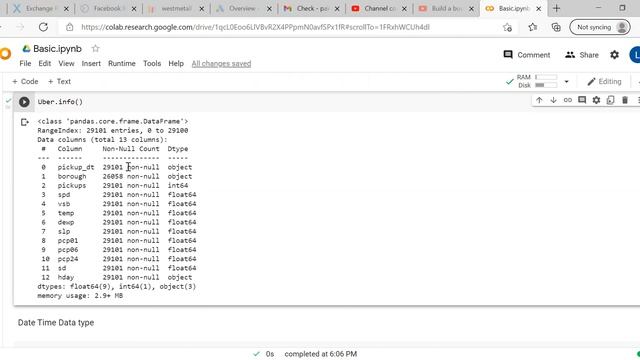Open the Tools menu
The image size is (640, 360).
[152, 64]
